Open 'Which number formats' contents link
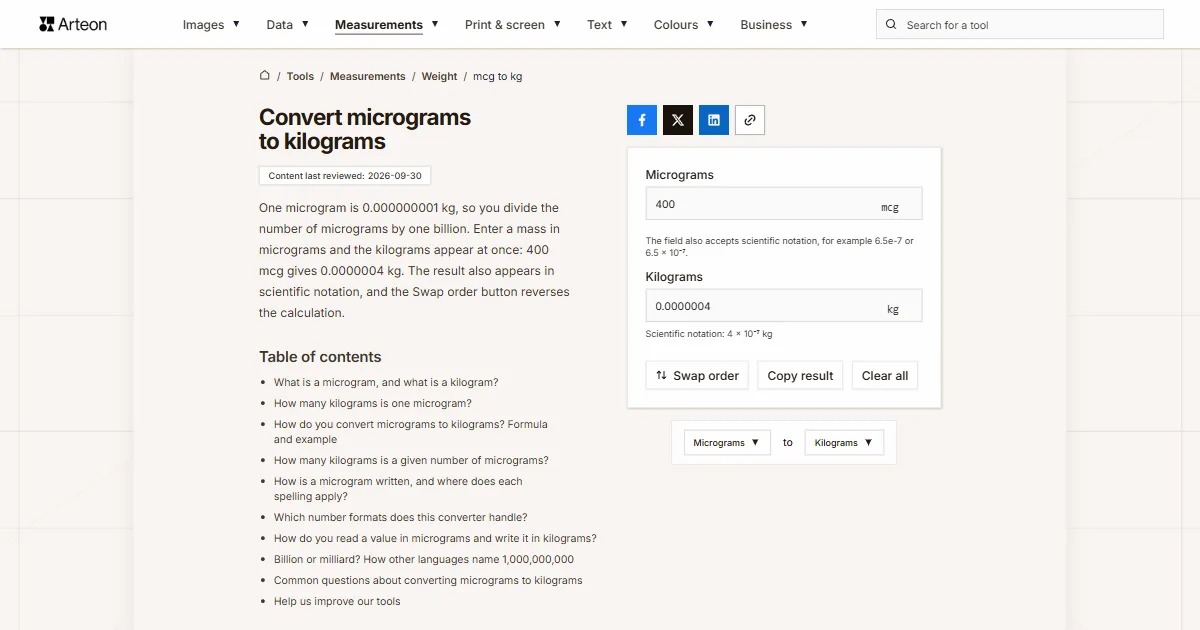 (400, 517)
